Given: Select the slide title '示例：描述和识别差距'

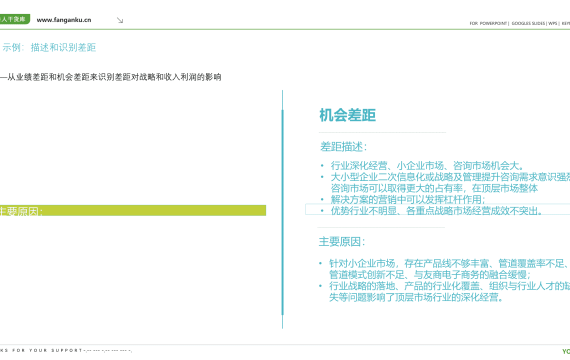Looking at the screenshot, I should [x=49, y=47].
